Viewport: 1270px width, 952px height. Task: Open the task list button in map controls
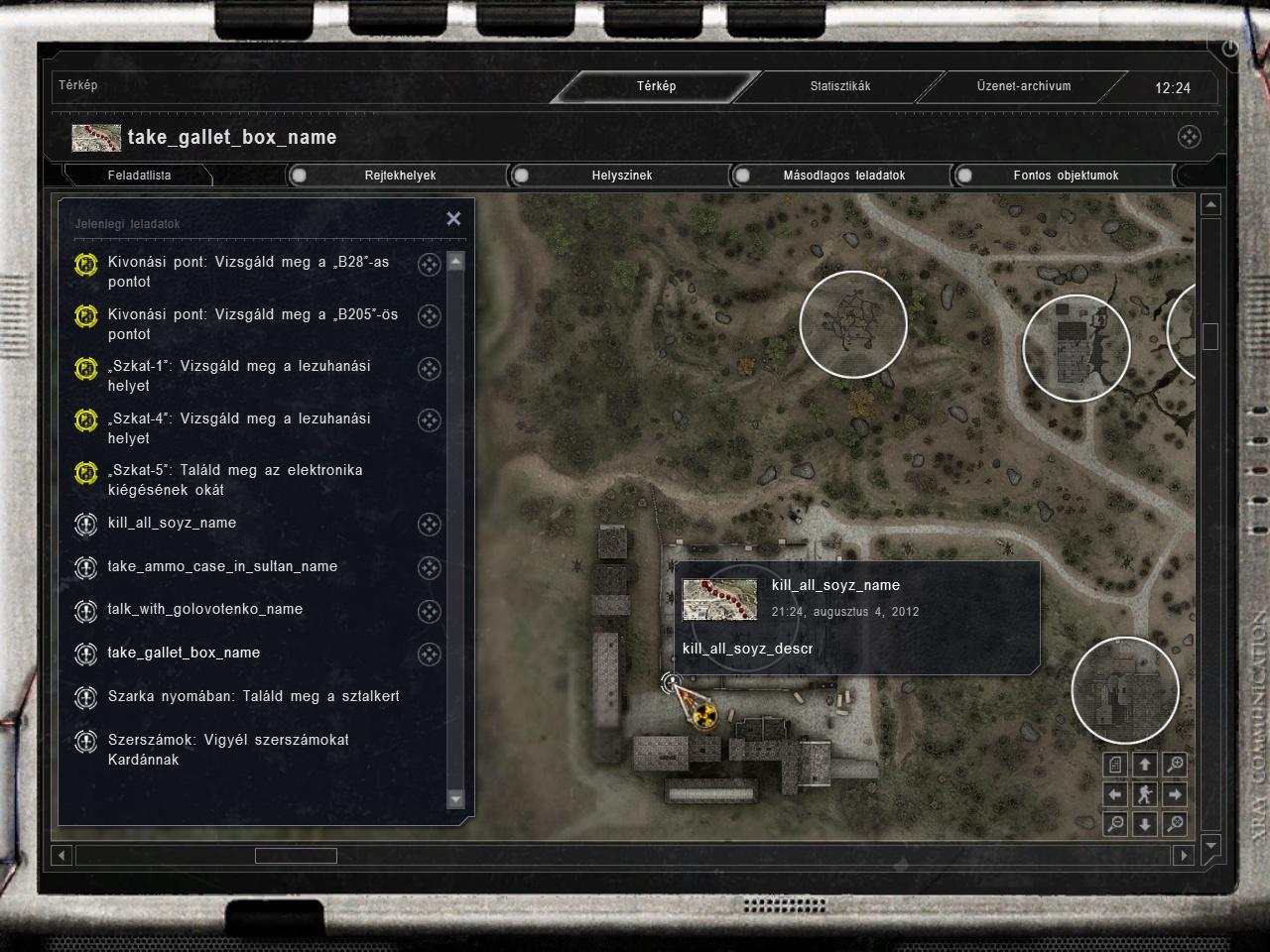pos(1115,765)
